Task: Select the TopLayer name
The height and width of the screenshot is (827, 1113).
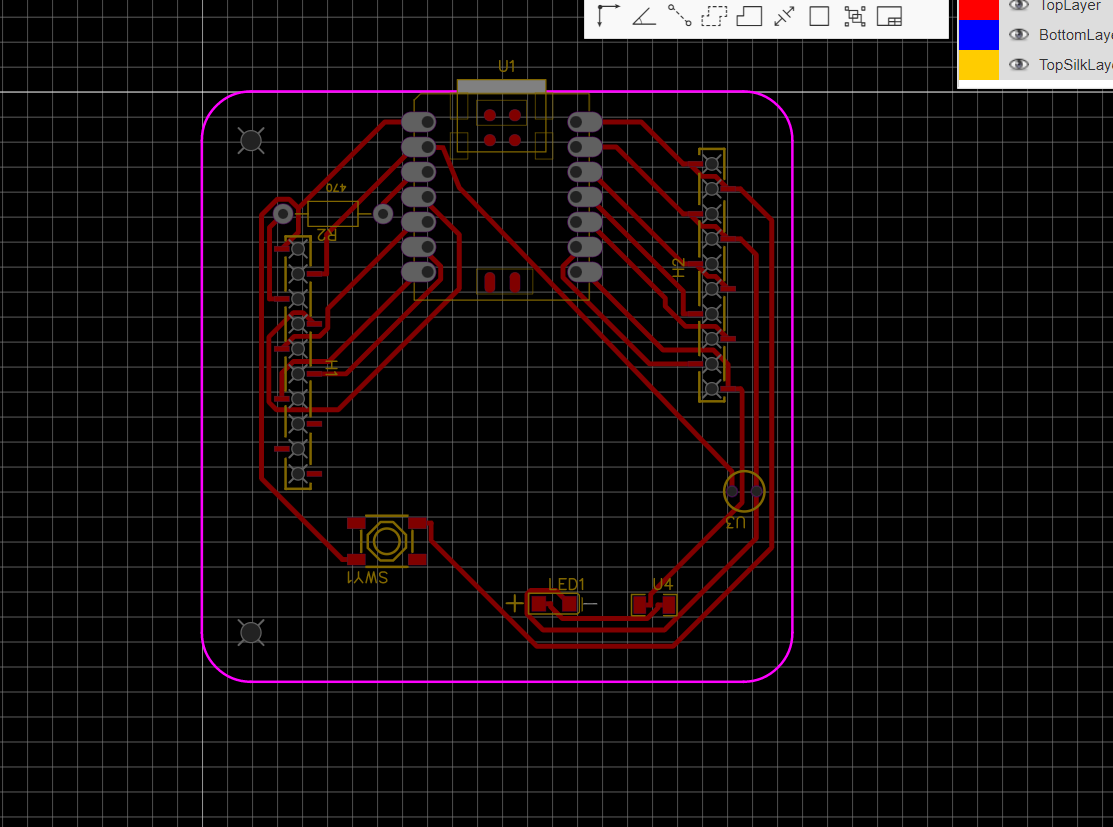Action: coord(1070,6)
